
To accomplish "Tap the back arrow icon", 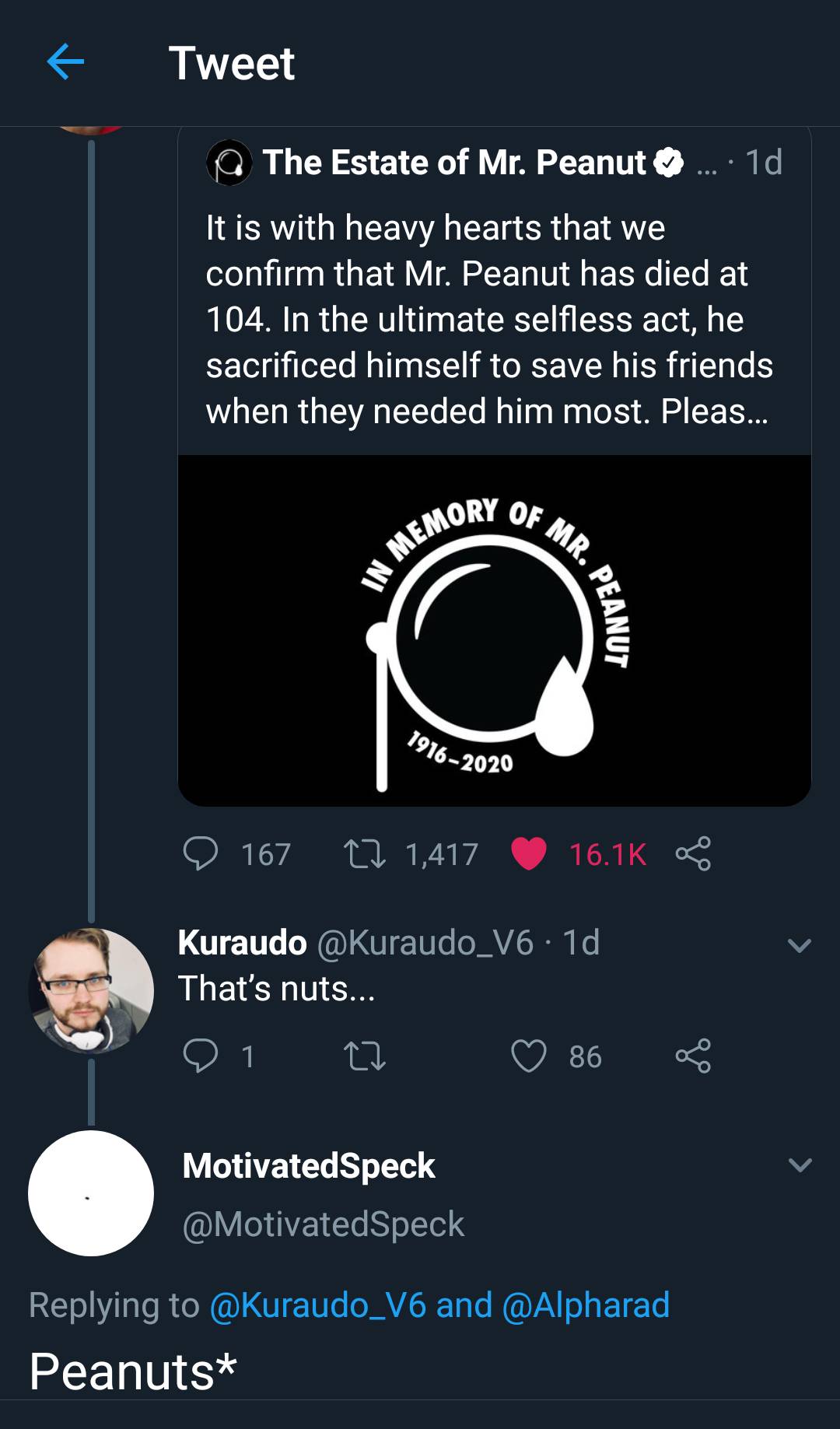I will click(65, 62).
